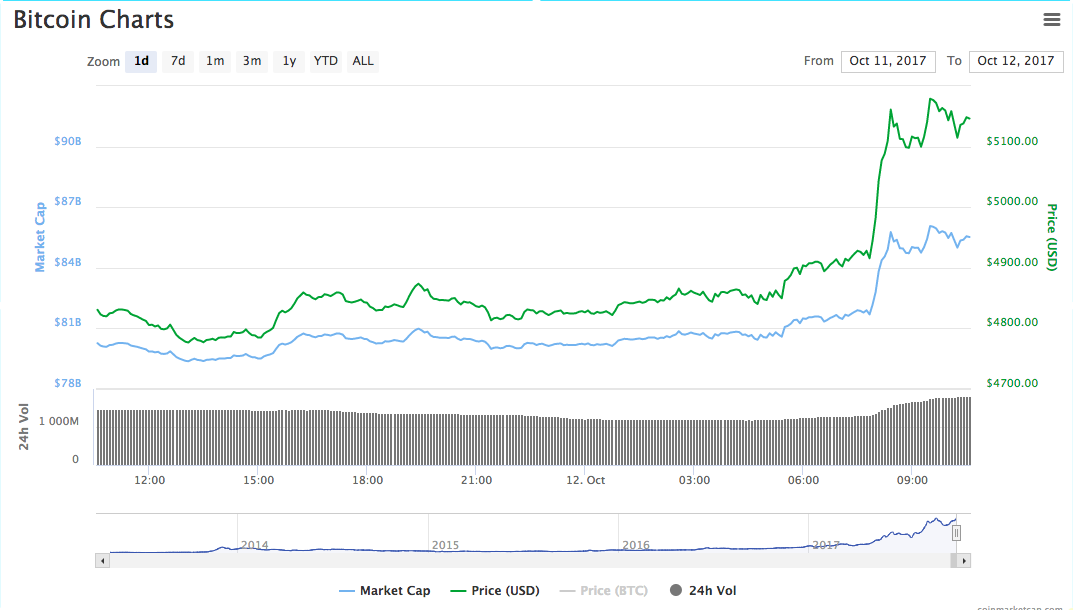Click the 21:00 time axis label
1073x610 pixels.
(476, 480)
